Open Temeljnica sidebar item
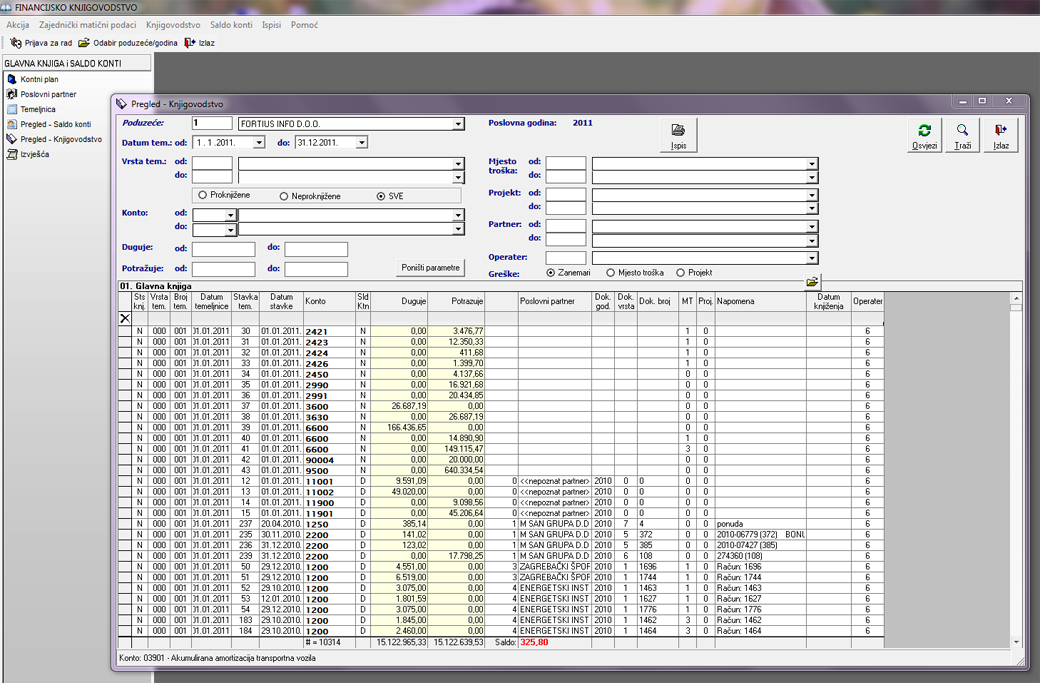 tap(38, 109)
